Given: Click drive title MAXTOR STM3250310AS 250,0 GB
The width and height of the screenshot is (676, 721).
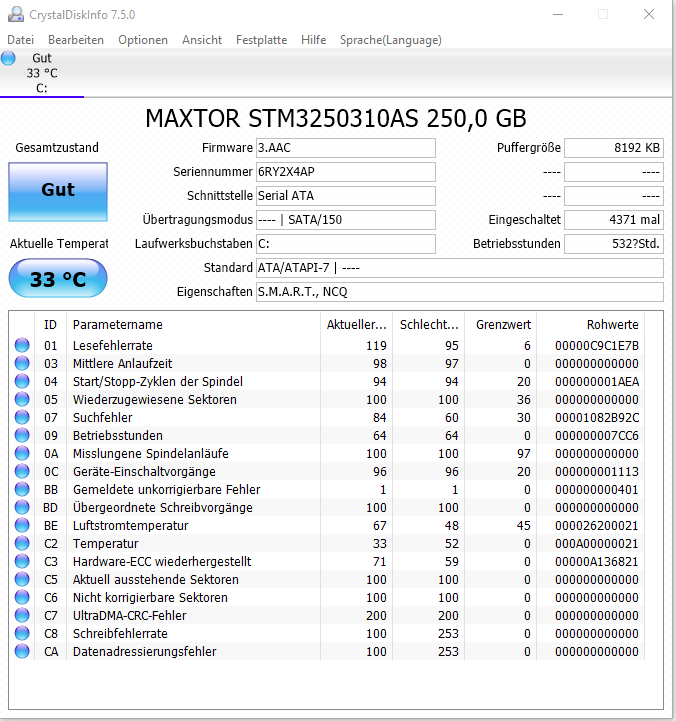Looking at the screenshot, I should (x=336, y=118).
